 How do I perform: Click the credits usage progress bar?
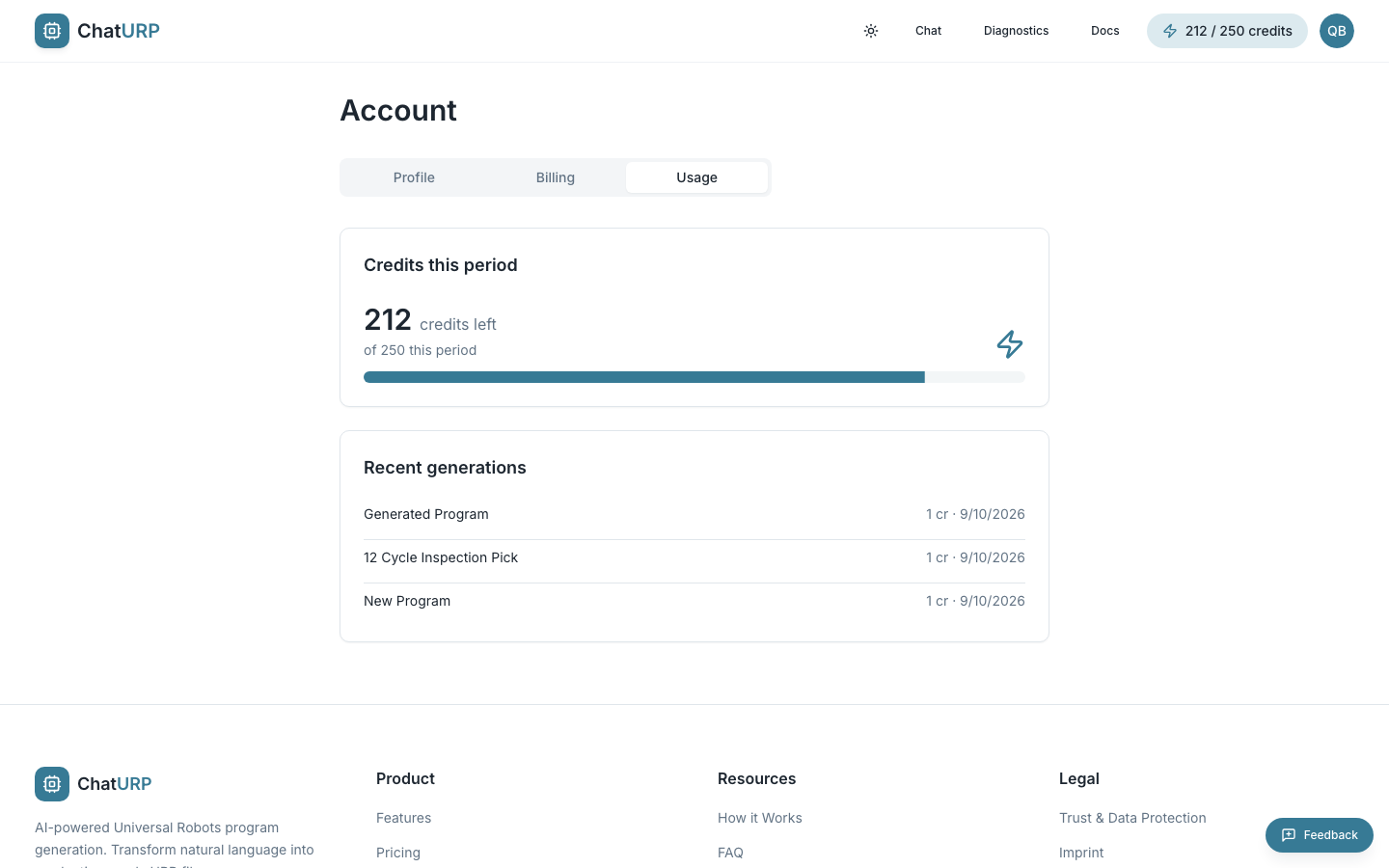coord(694,377)
